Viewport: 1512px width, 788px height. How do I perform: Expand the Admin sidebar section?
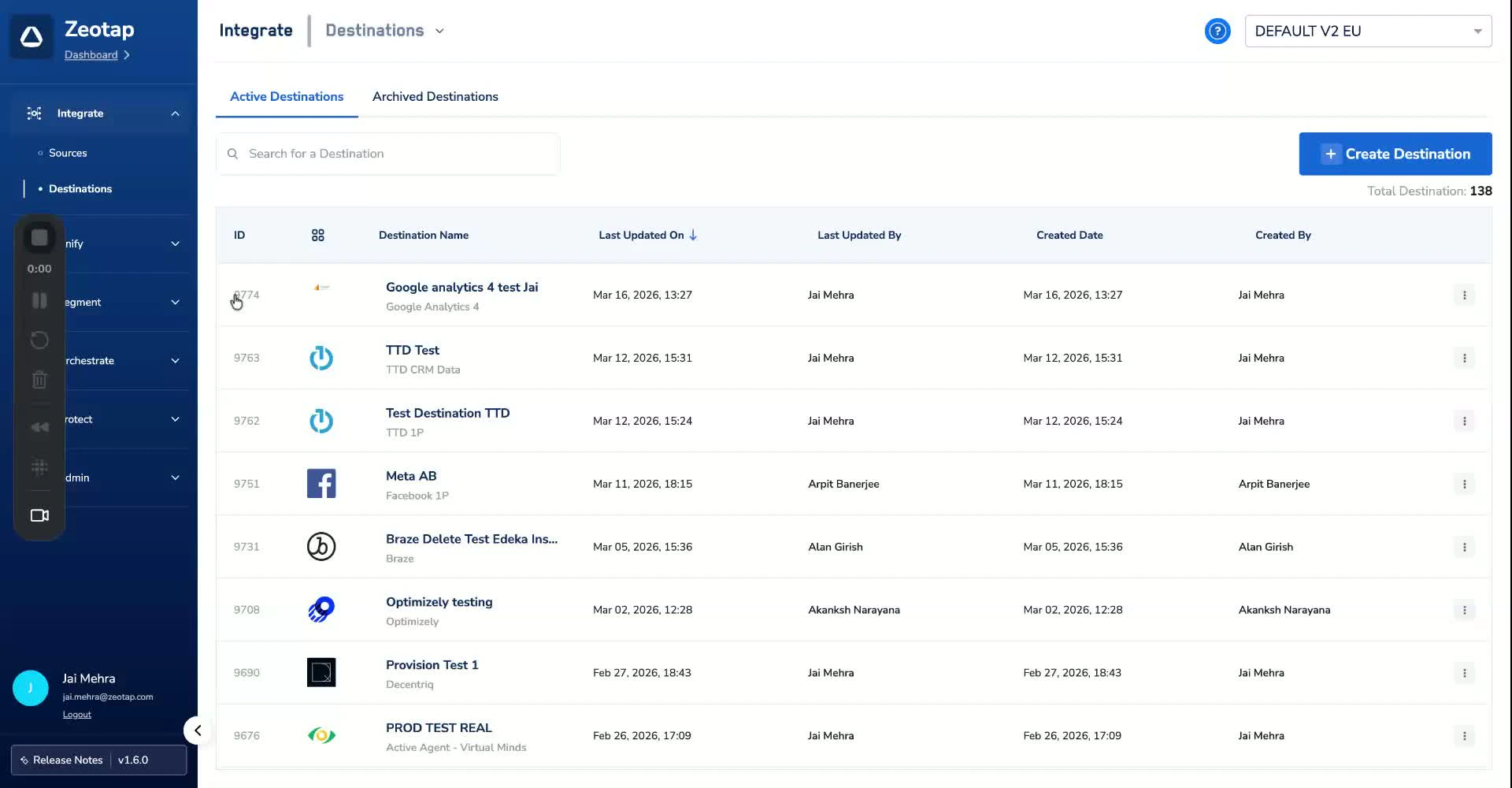(175, 478)
